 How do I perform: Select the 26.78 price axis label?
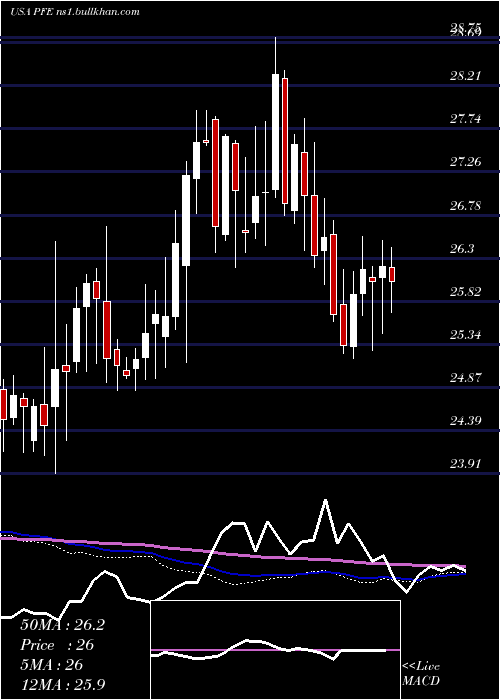466,205
